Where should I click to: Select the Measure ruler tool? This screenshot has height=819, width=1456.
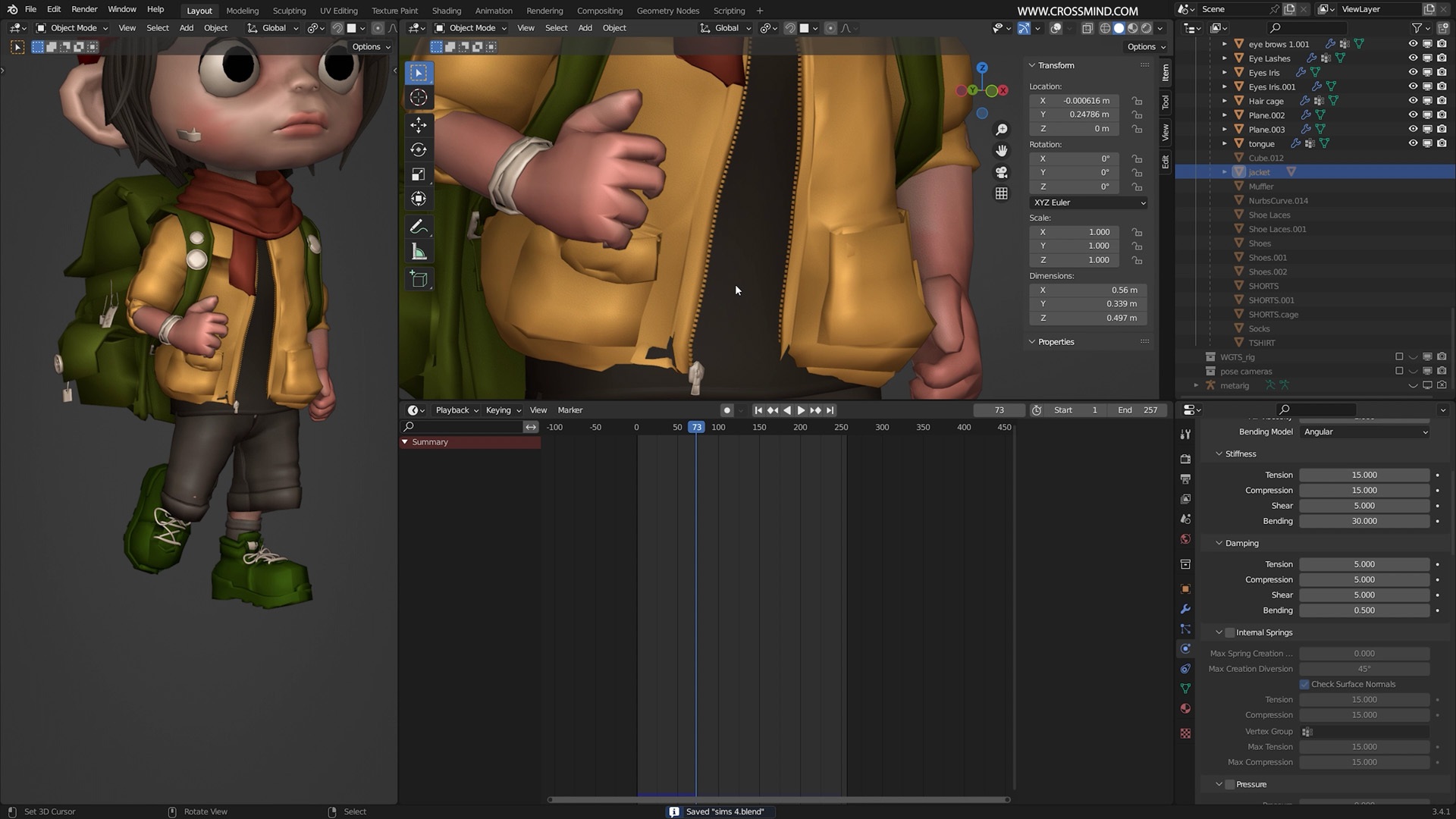click(x=419, y=253)
